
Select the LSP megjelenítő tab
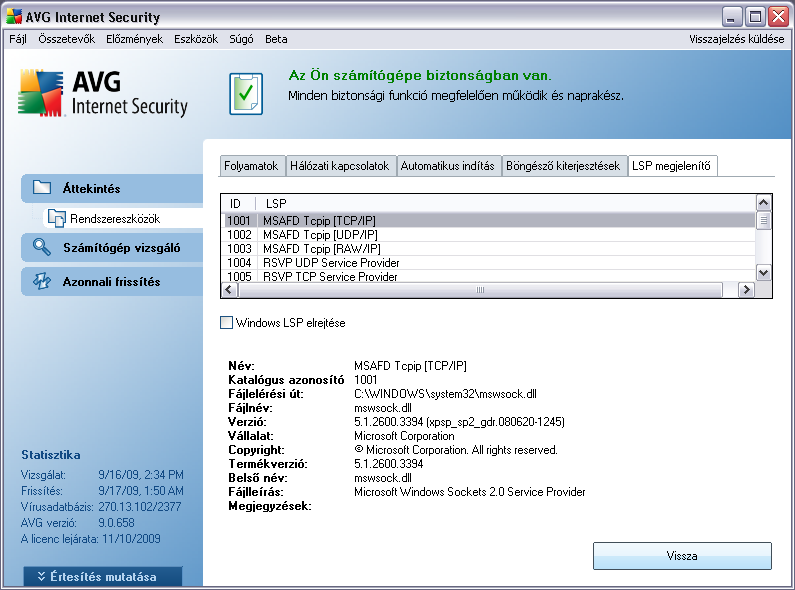(672, 166)
